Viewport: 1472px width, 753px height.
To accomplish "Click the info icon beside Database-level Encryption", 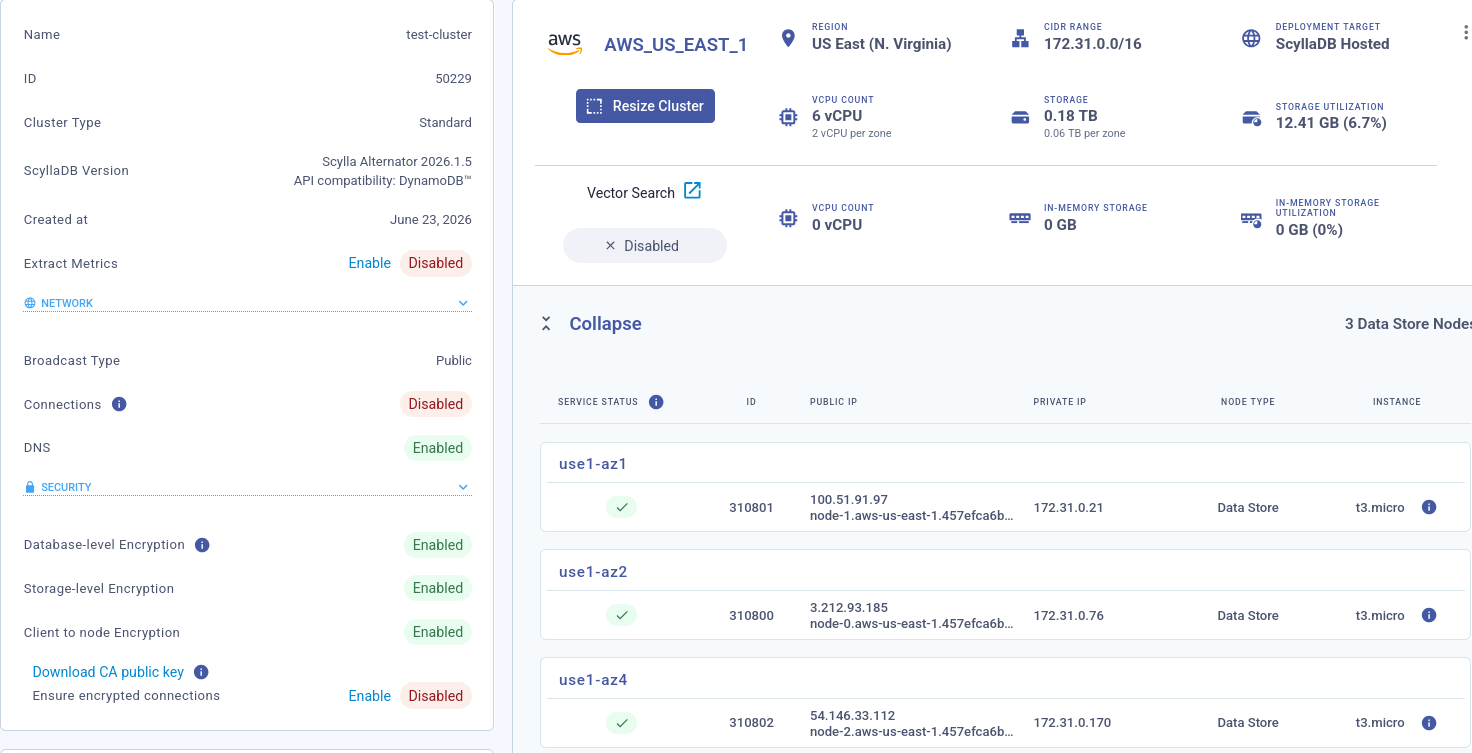I will click(202, 545).
